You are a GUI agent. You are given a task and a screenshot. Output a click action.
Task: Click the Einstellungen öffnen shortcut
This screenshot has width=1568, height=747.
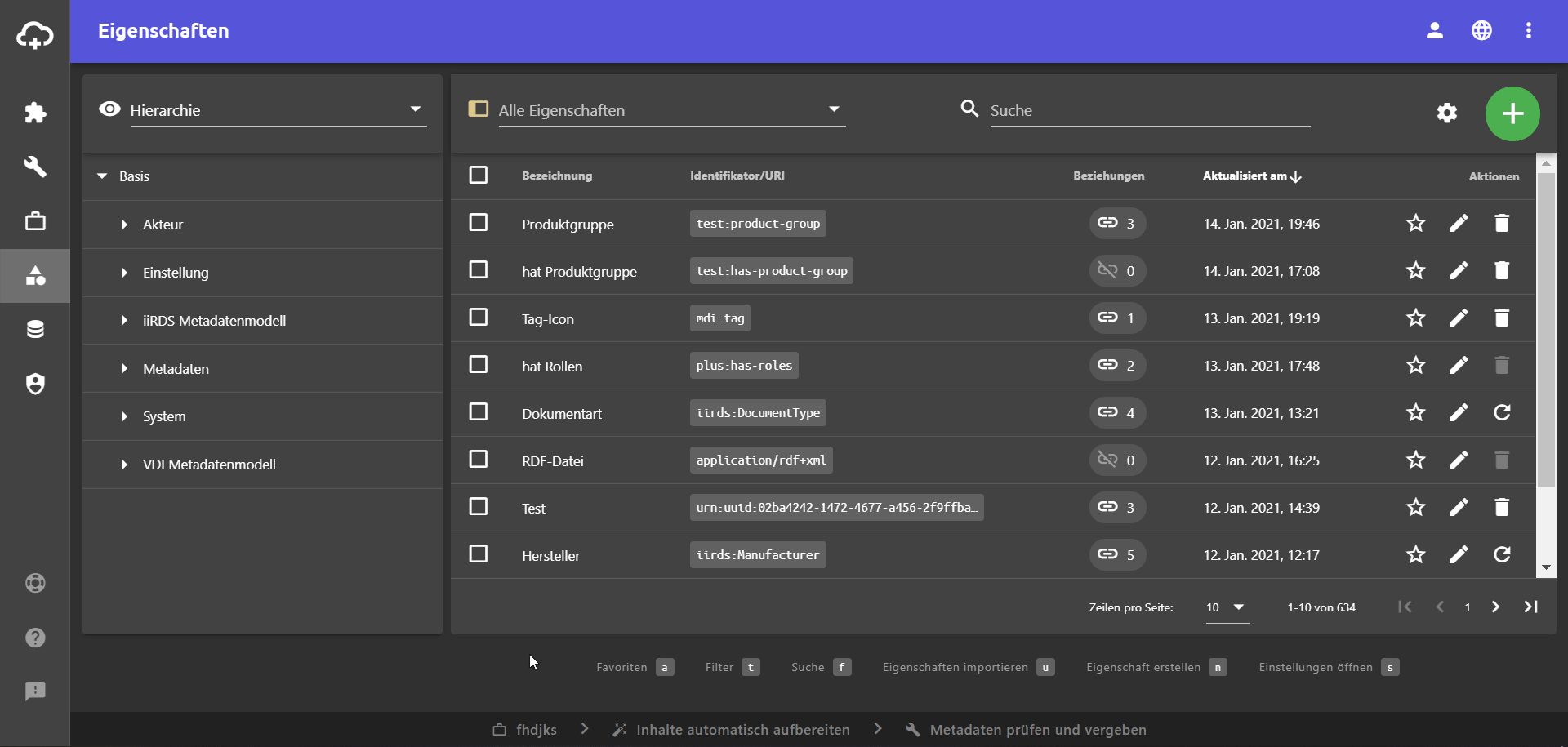click(1329, 667)
